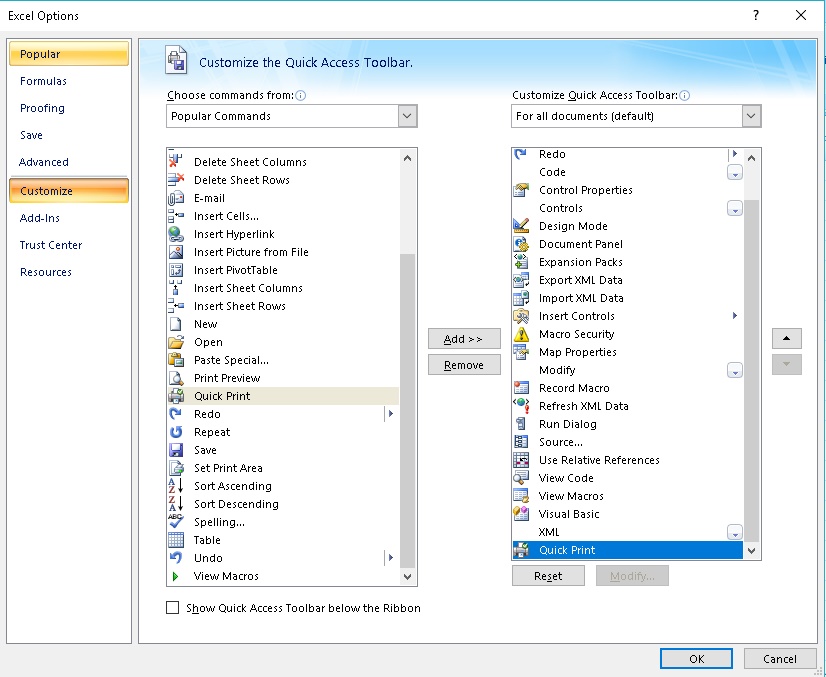The width and height of the screenshot is (826, 677).
Task: Click the Use Relative References icon
Action: (x=521, y=460)
